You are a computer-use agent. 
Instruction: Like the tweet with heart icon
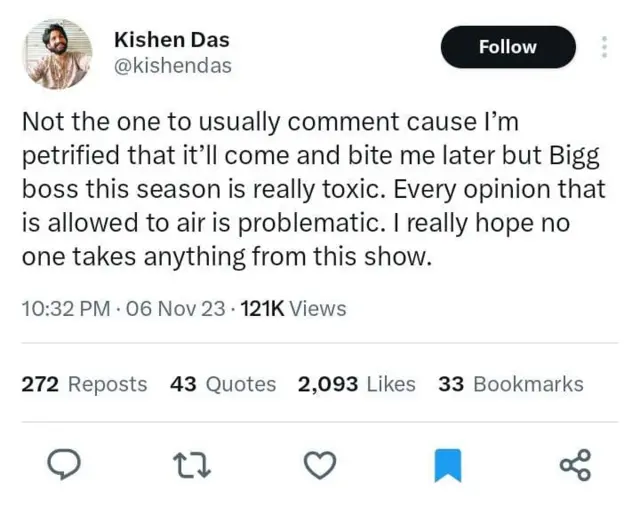319,465
